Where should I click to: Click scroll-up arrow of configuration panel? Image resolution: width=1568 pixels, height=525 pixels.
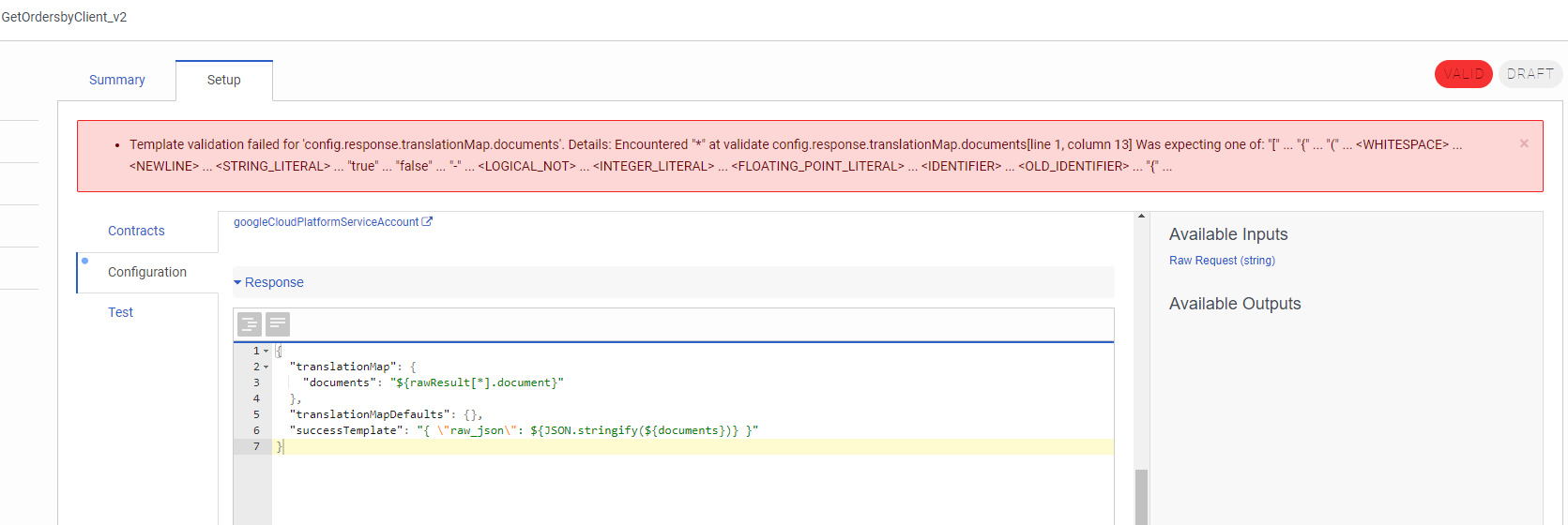[1141, 217]
